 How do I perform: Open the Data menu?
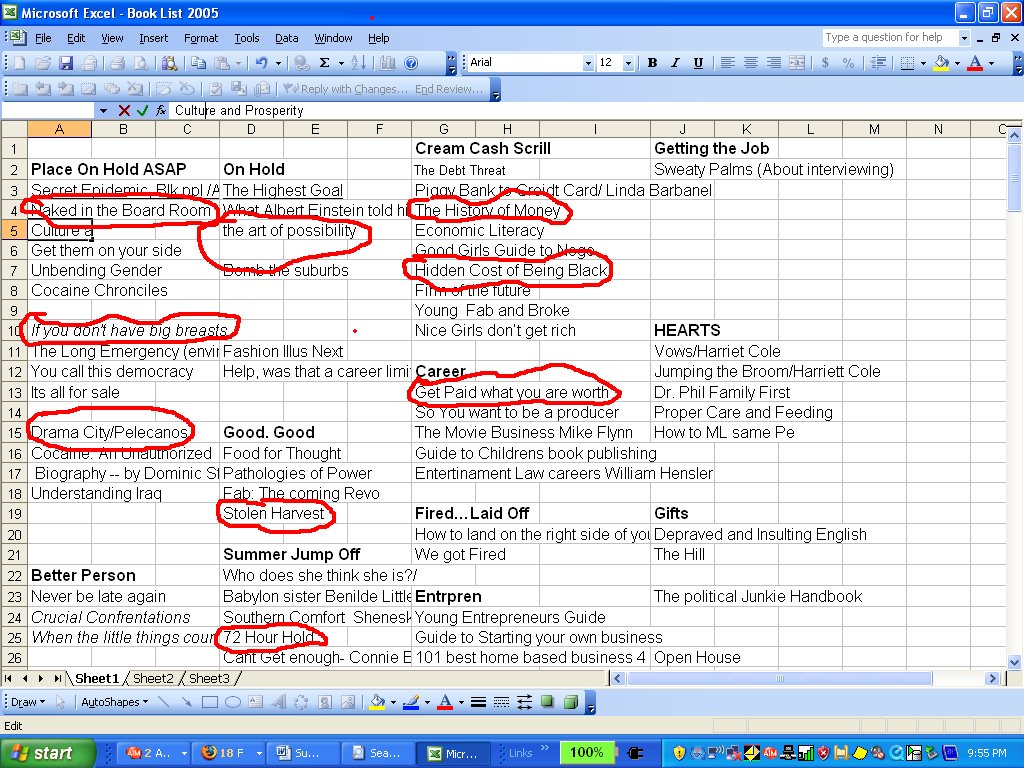click(286, 39)
